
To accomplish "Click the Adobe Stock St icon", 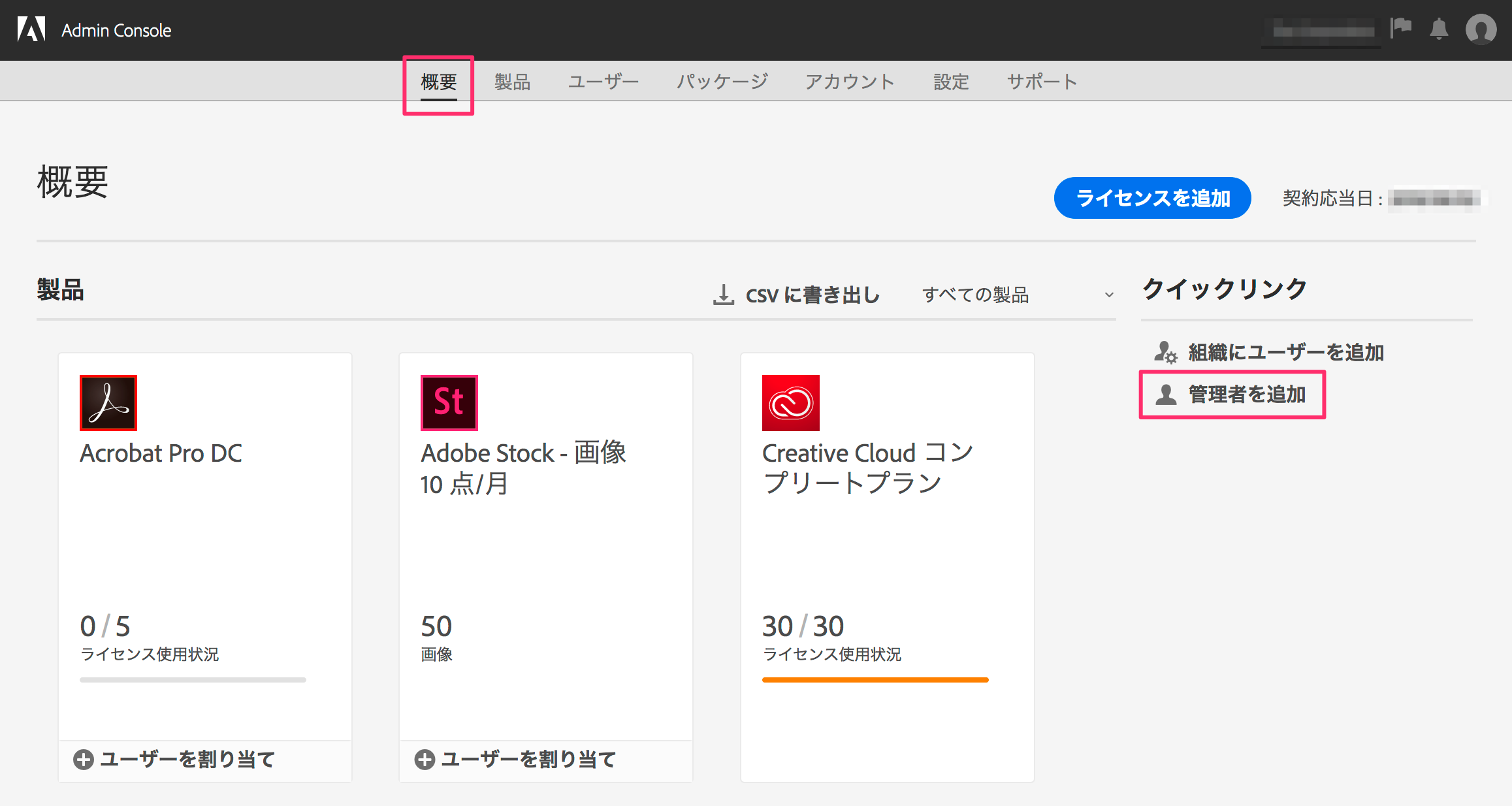I will point(449,403).
